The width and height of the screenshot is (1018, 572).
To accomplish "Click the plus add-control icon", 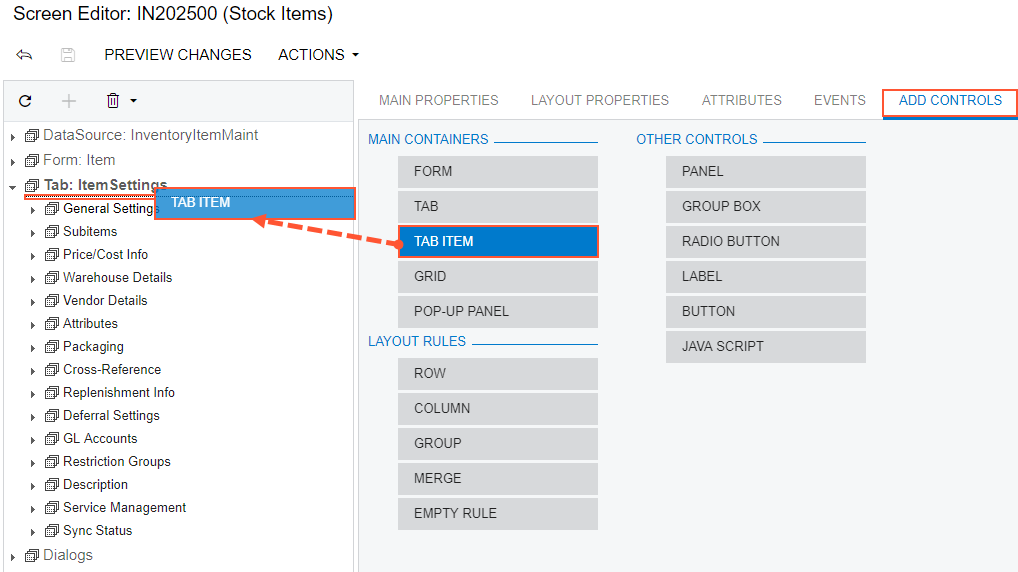I will pos(69,101).
